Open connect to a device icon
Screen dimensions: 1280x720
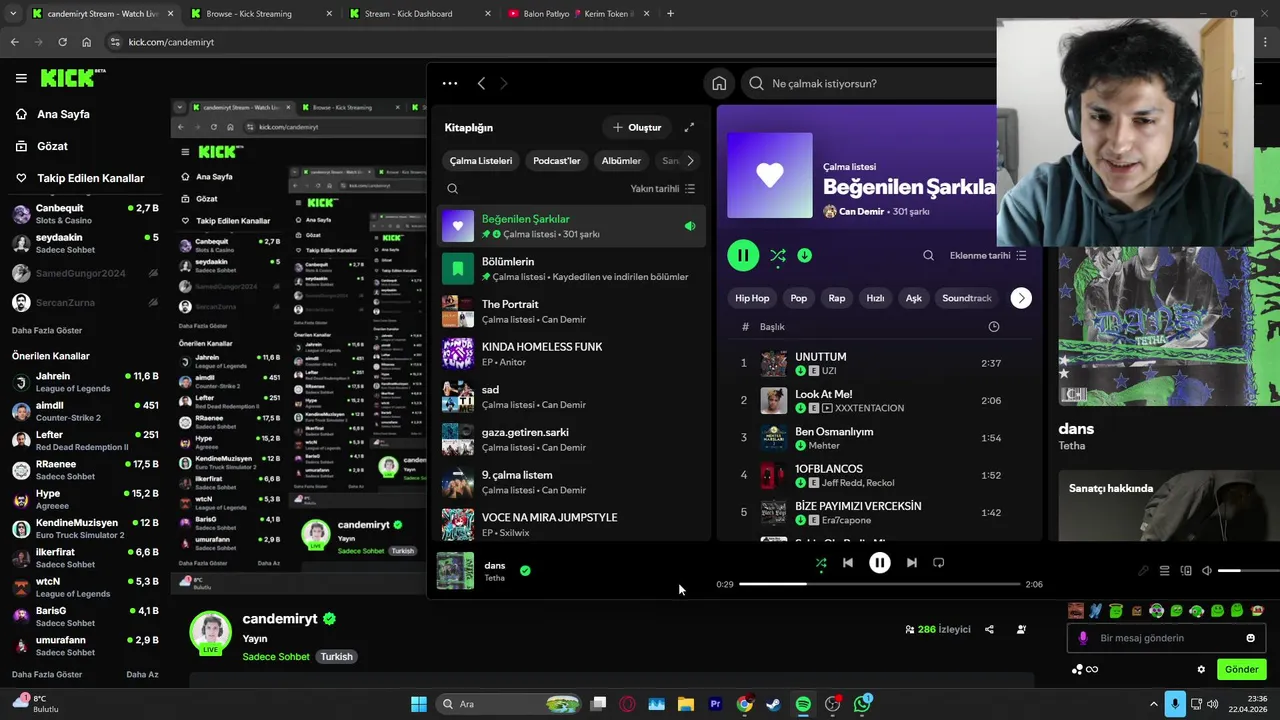click(x=1186, y=571)
